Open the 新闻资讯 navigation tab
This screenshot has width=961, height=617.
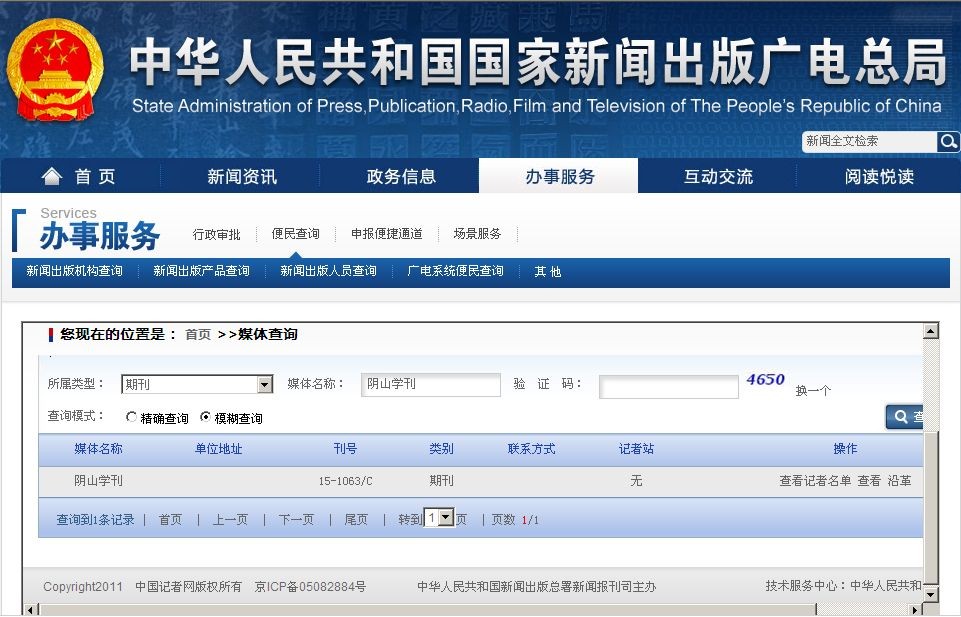point(241,176)
